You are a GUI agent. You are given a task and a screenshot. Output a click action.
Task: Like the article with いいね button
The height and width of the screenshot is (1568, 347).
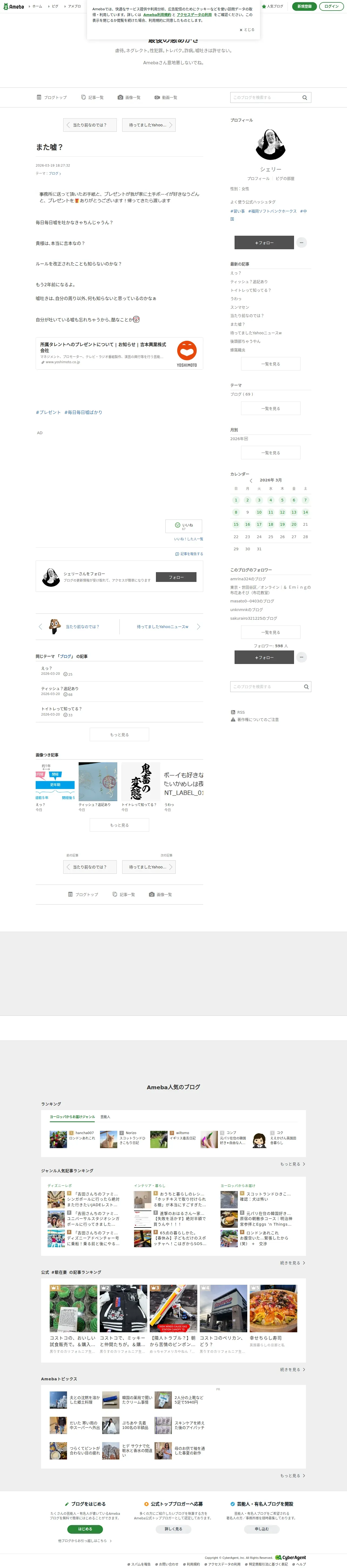[184, 526]
